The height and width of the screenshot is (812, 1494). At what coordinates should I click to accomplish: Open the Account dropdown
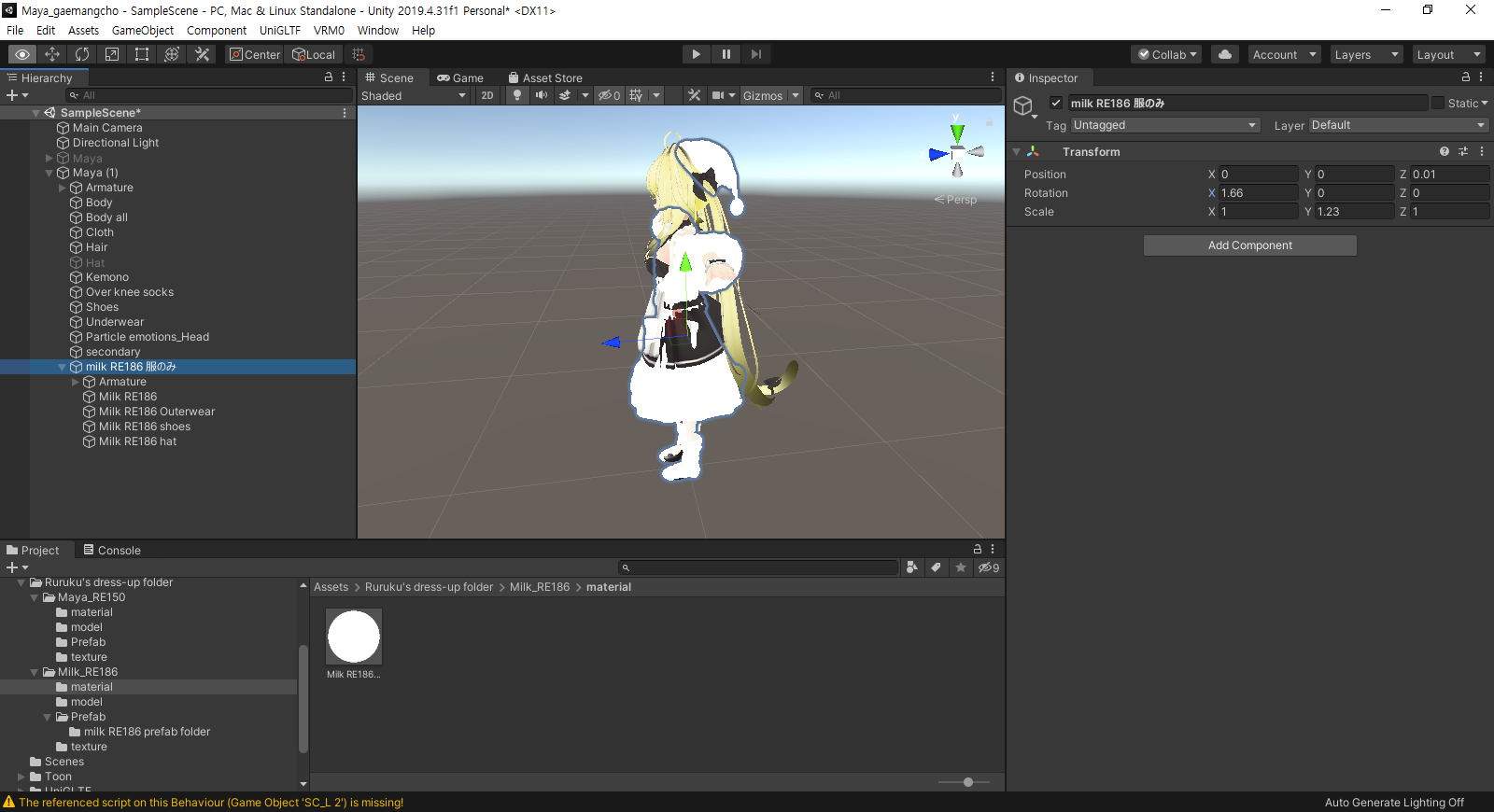point(1284,54)
